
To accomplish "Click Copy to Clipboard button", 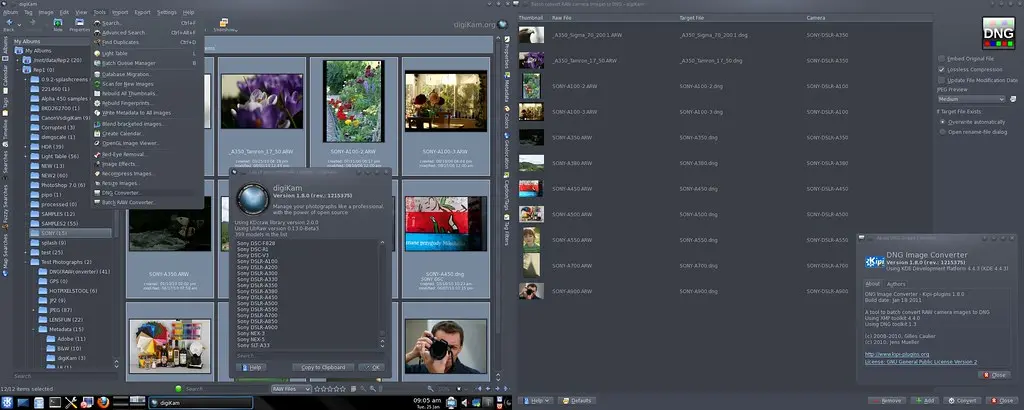I will pyautogui.click(x=323, y=368).
